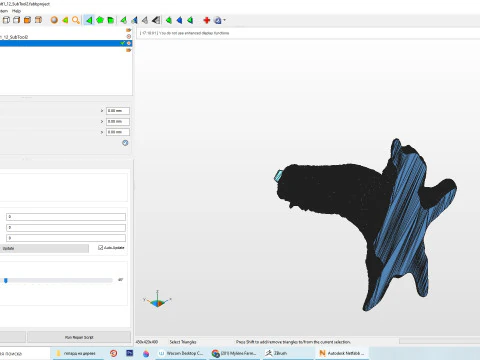The image size is (480, 360).
Task: Click the button left of Run Repair Script
Action: pos(13,337)
